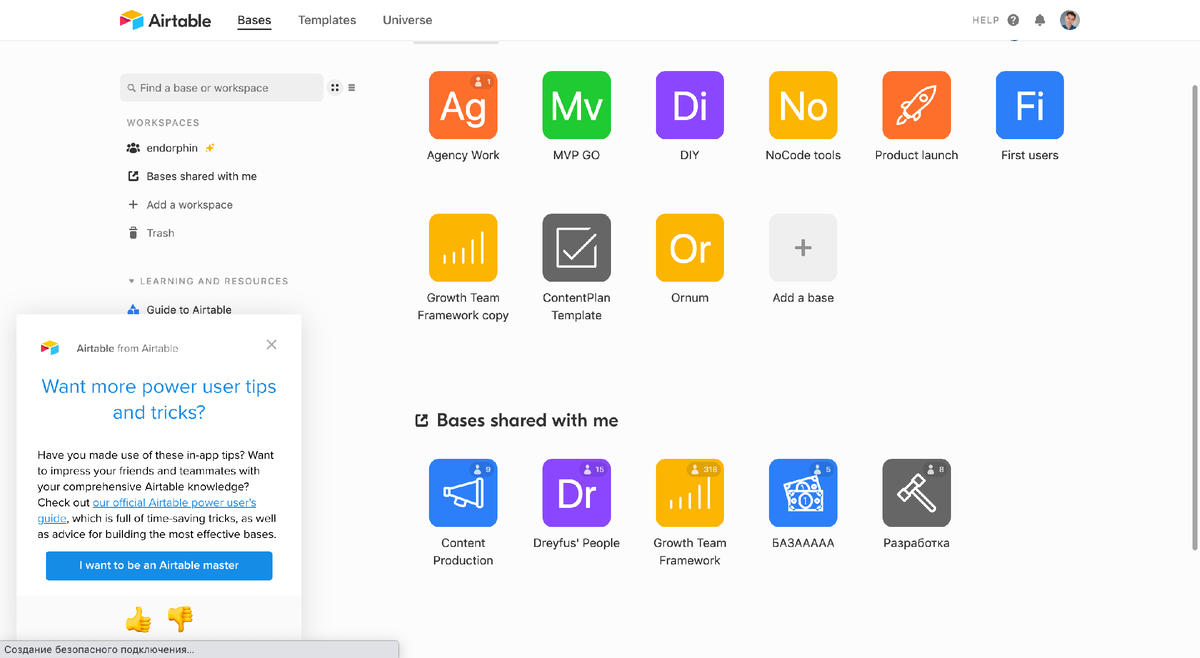Open the NoCode tools base

803,105
